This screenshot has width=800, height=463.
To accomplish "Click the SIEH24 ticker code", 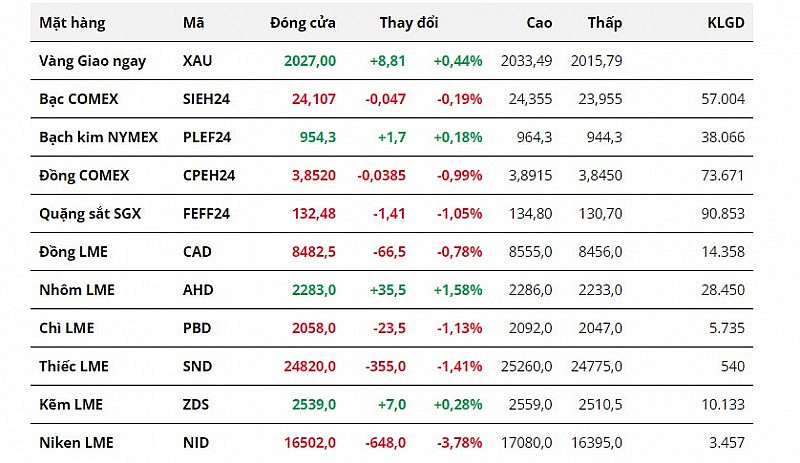I will 207,98.
